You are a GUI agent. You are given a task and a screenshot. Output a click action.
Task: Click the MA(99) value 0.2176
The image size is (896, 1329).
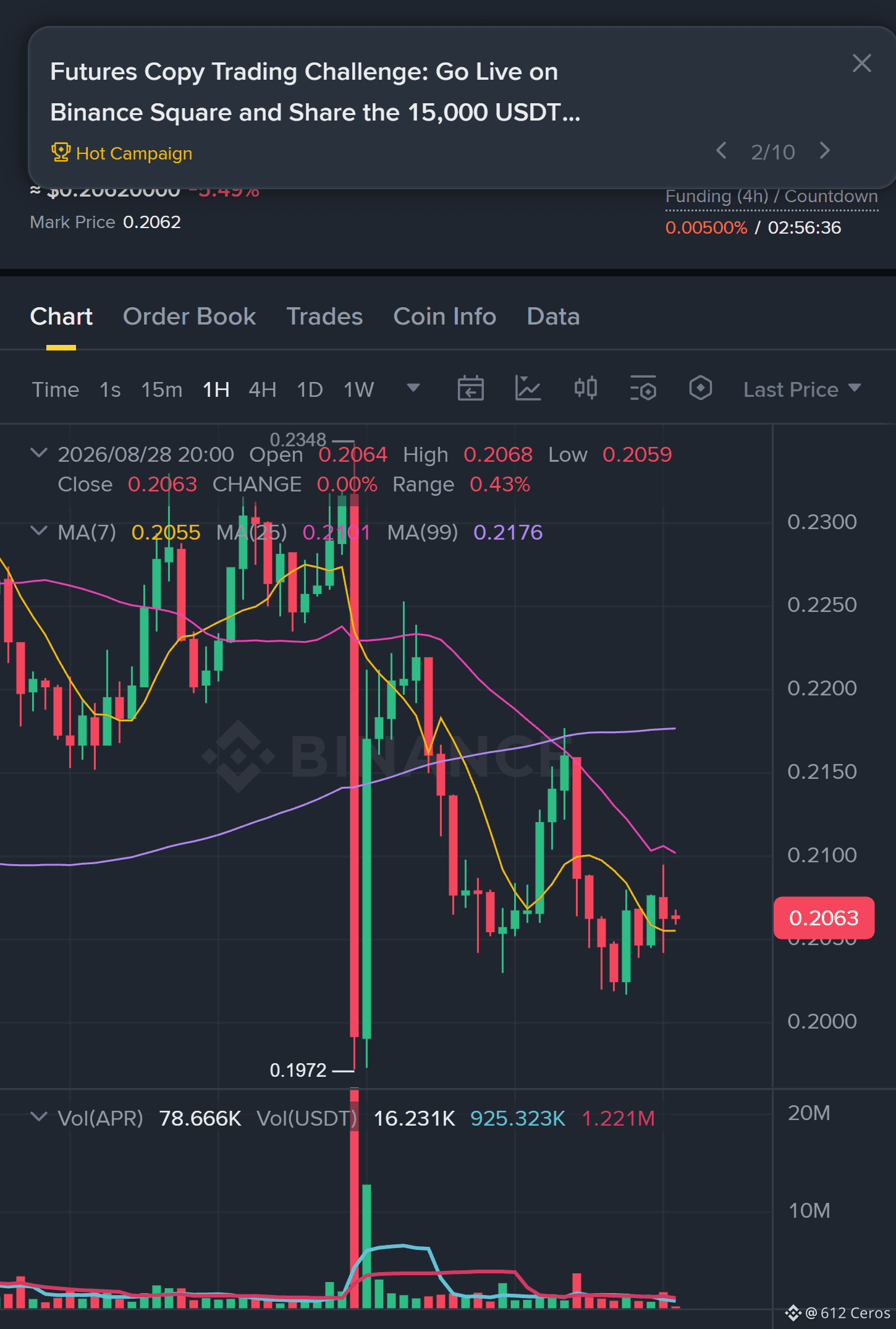(508, 532)
